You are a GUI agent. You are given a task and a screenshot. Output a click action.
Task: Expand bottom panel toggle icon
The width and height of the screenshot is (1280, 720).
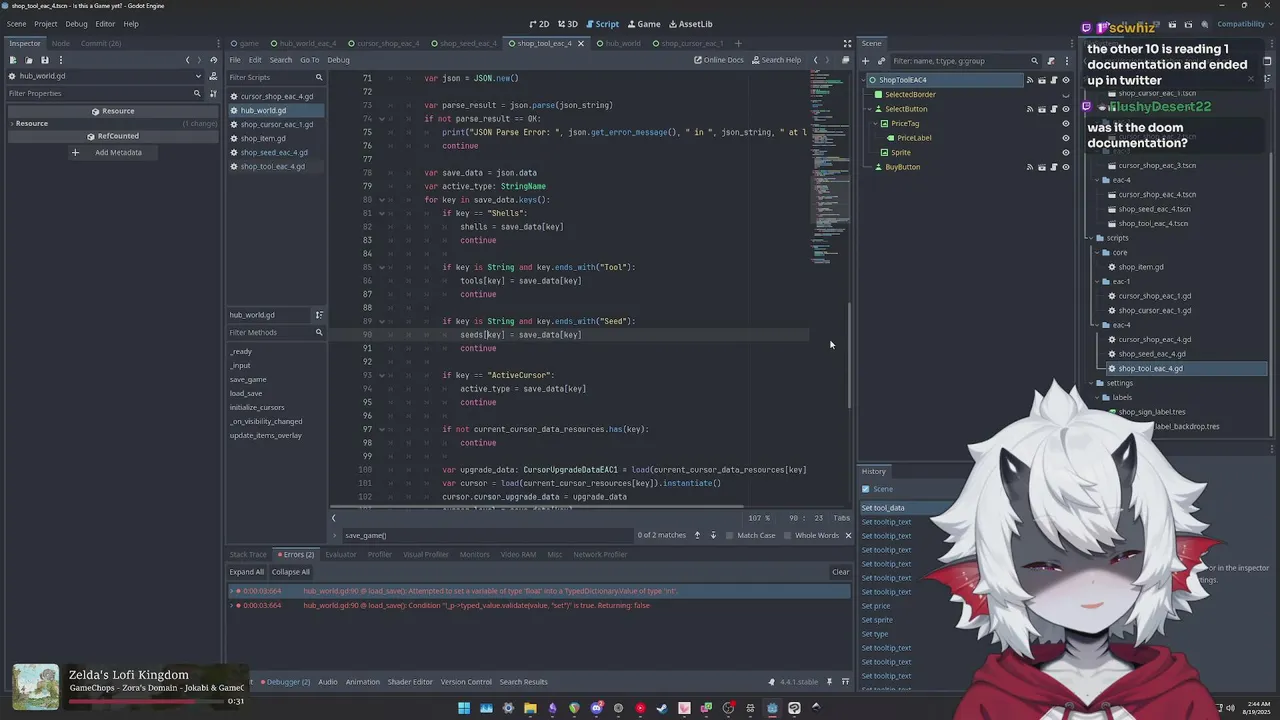[x=845, y=682]
